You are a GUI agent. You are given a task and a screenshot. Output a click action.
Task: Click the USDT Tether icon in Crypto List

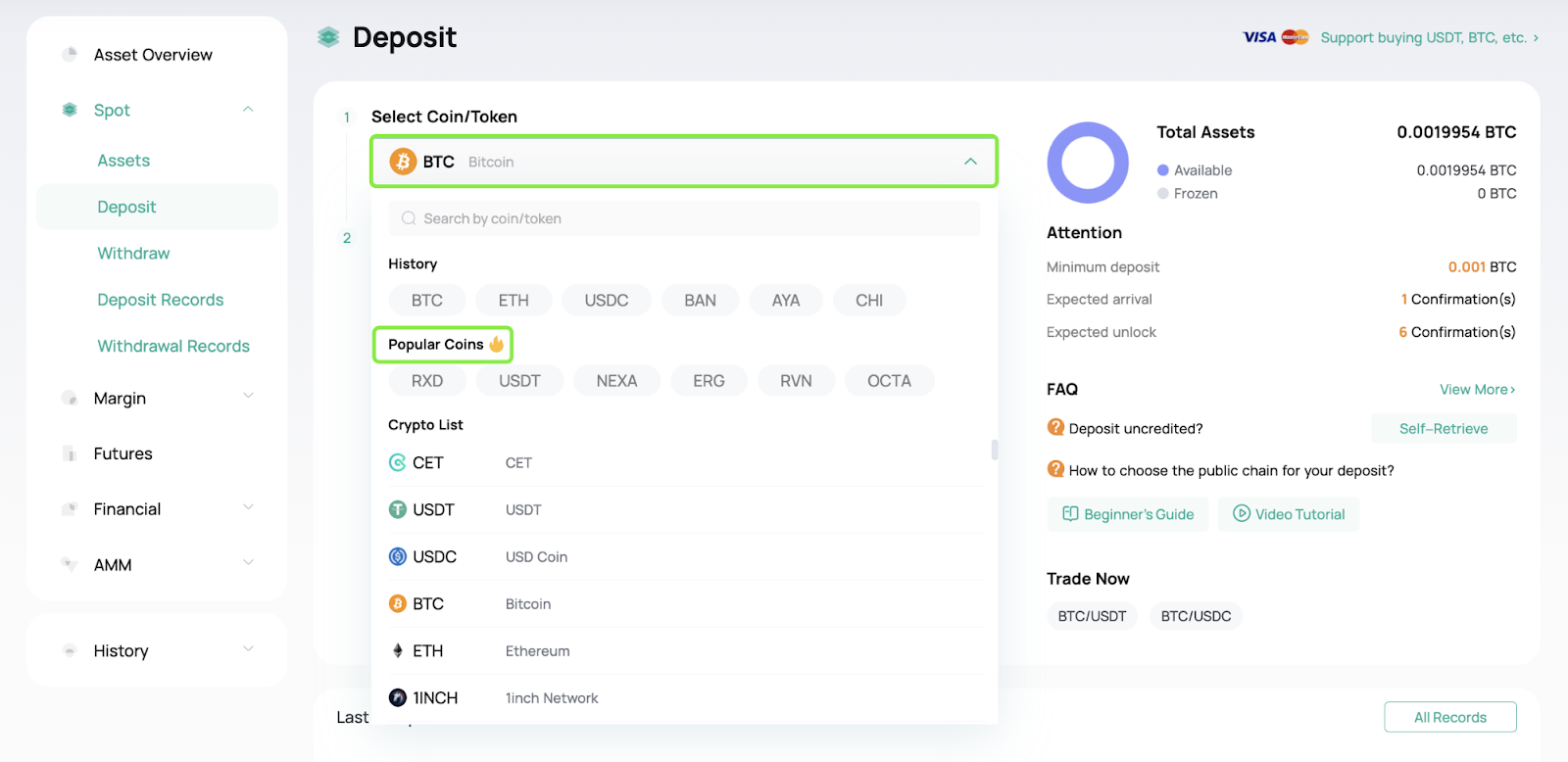[x=397, y=509]
